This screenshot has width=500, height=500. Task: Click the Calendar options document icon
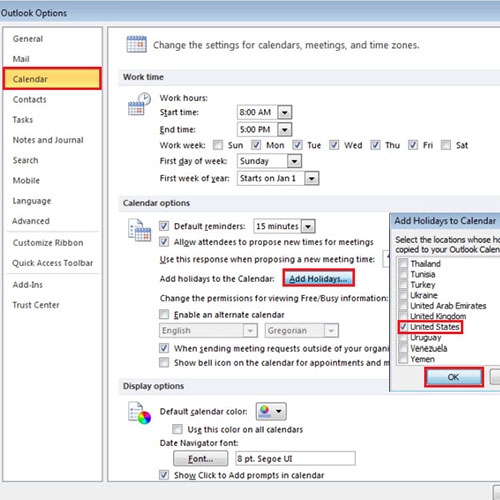coord(139,230)
